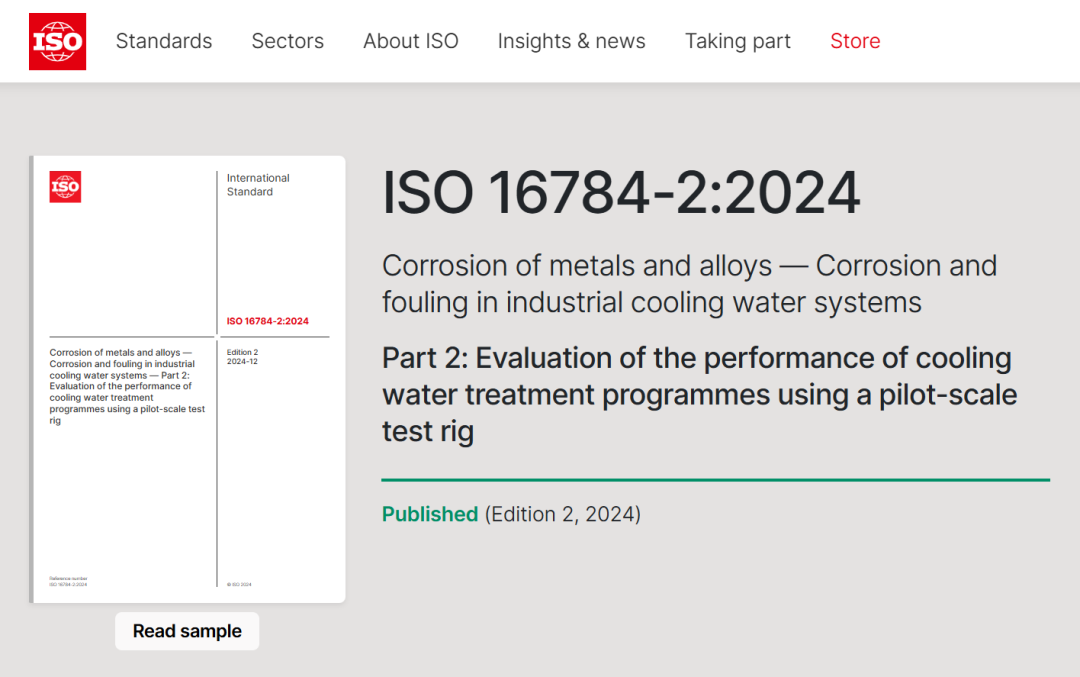
Task: Click the cover's Corrosion of metals title text
Action: [x=127, y=386]
